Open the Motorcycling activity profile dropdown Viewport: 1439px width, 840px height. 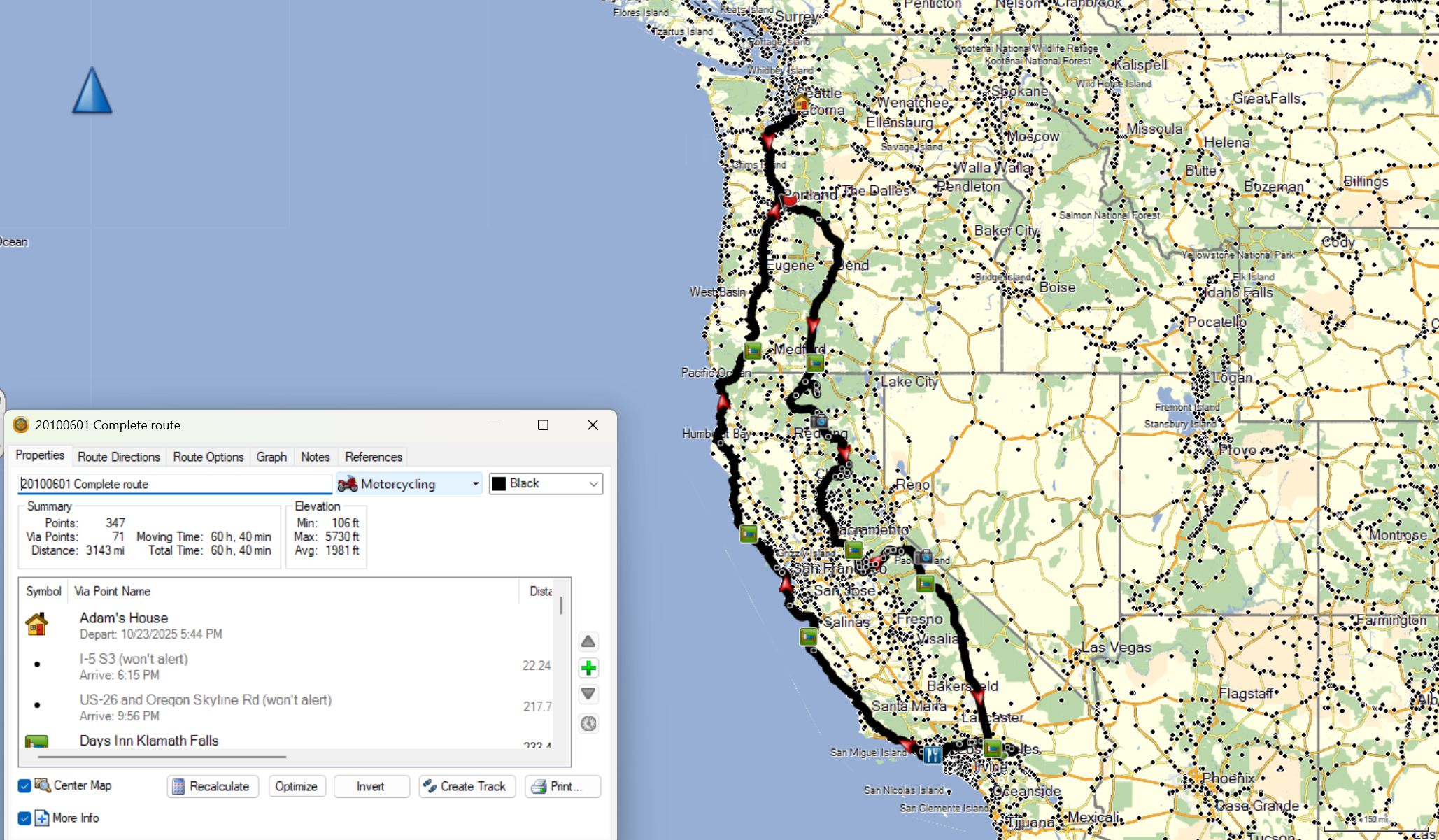tap(409, 484)
